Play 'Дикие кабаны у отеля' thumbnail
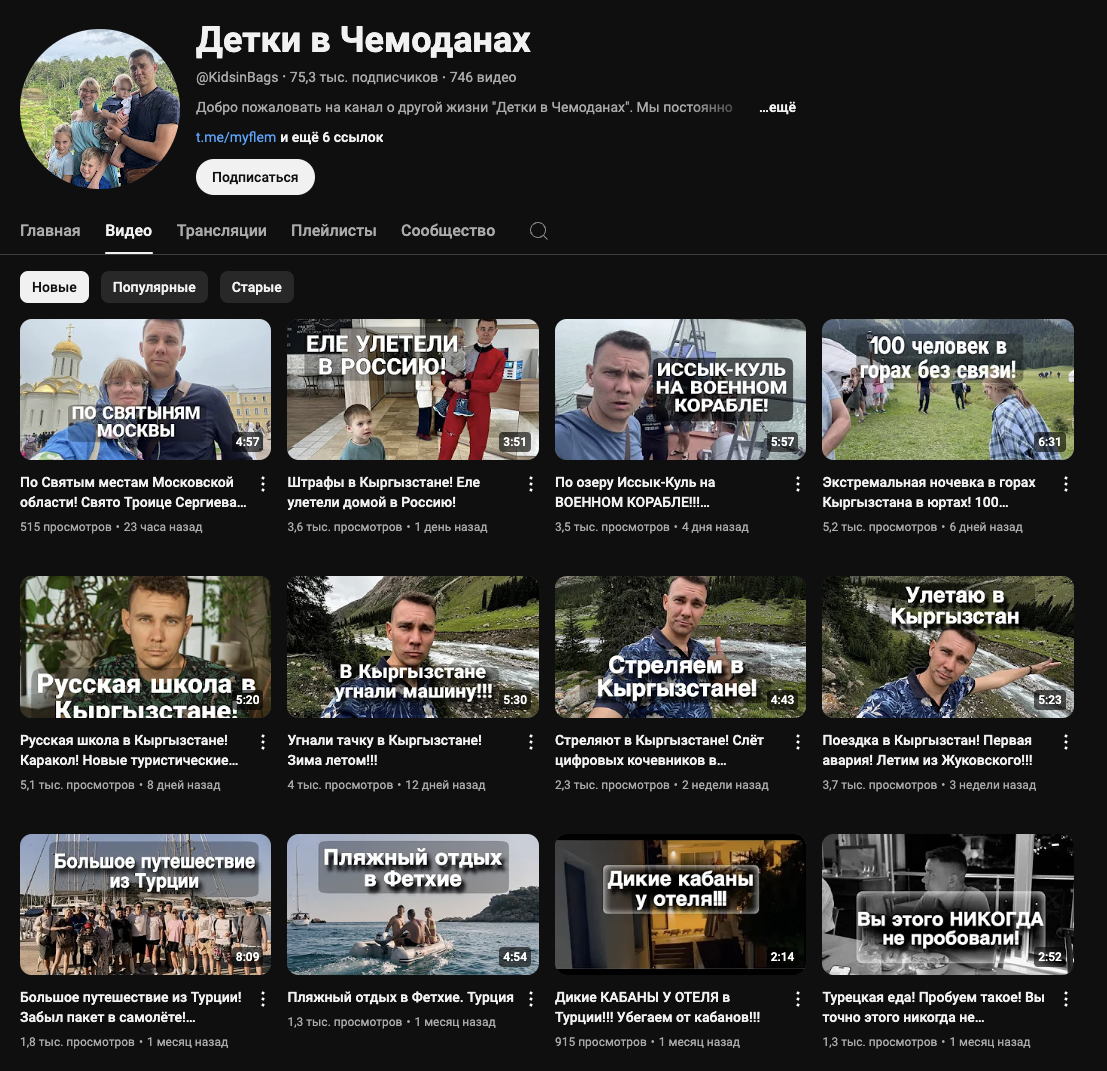1107x1071 pixels. coord(681,904)
